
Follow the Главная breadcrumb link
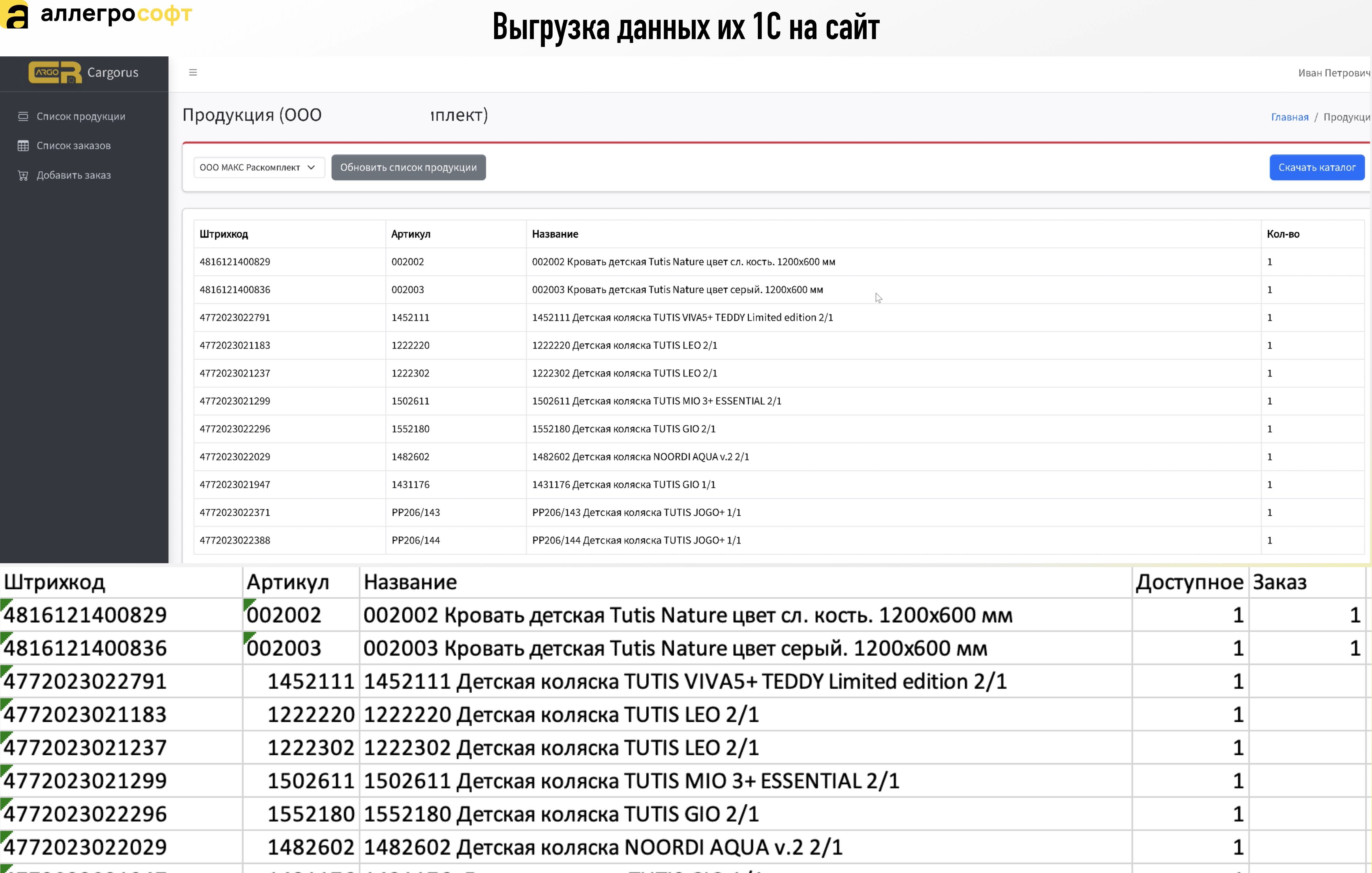1290,117
